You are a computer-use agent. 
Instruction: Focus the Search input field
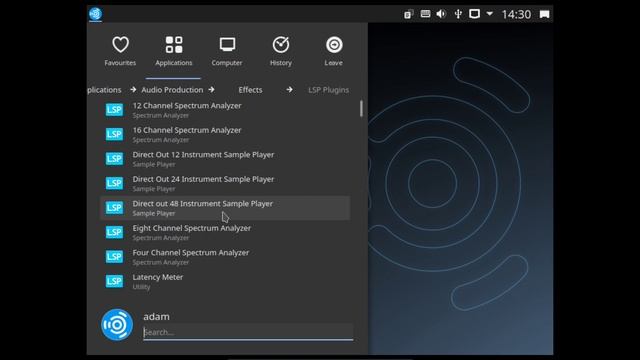(248, 332)
